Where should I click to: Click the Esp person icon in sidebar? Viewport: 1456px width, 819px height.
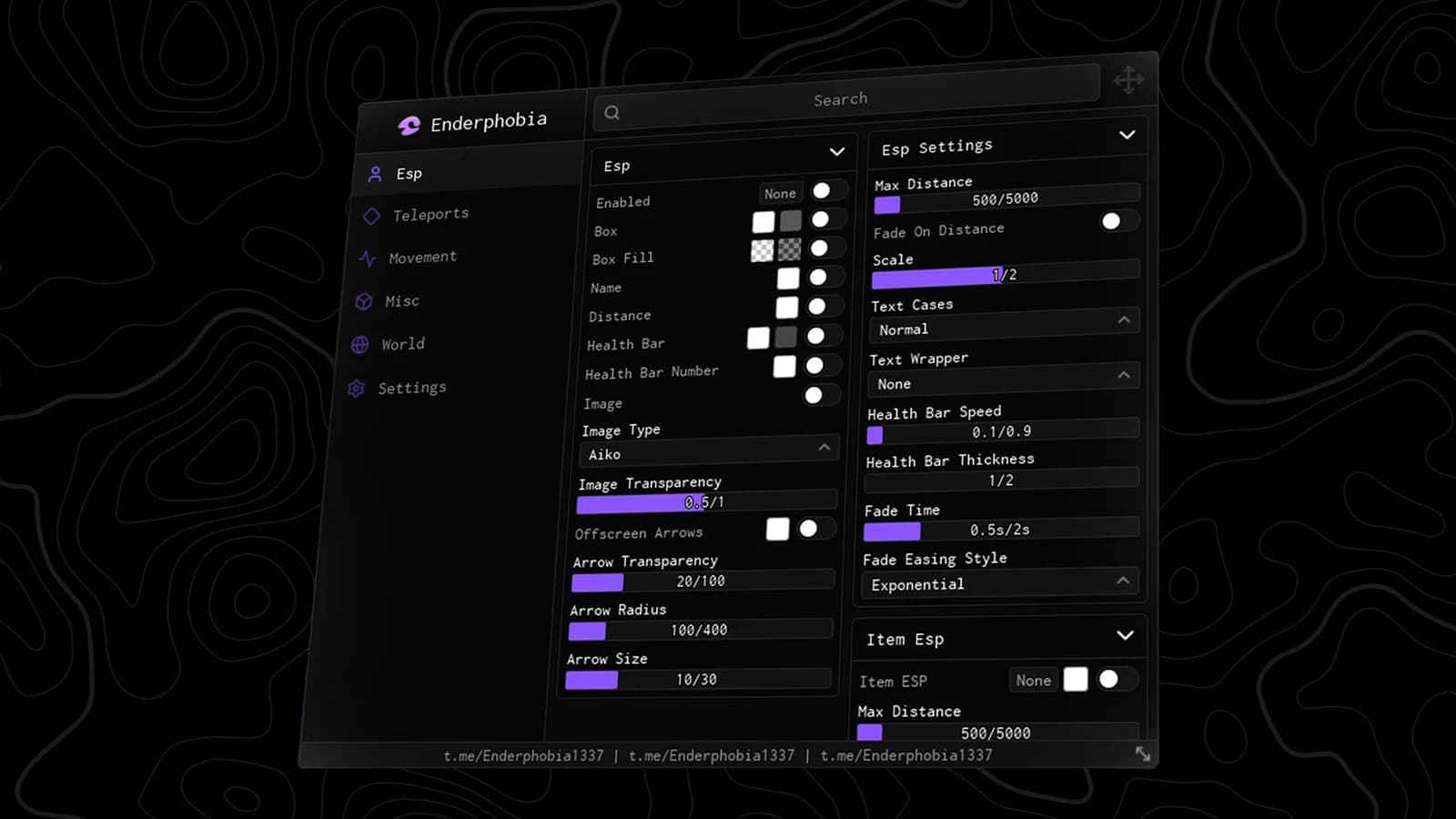tap(375, 174)
